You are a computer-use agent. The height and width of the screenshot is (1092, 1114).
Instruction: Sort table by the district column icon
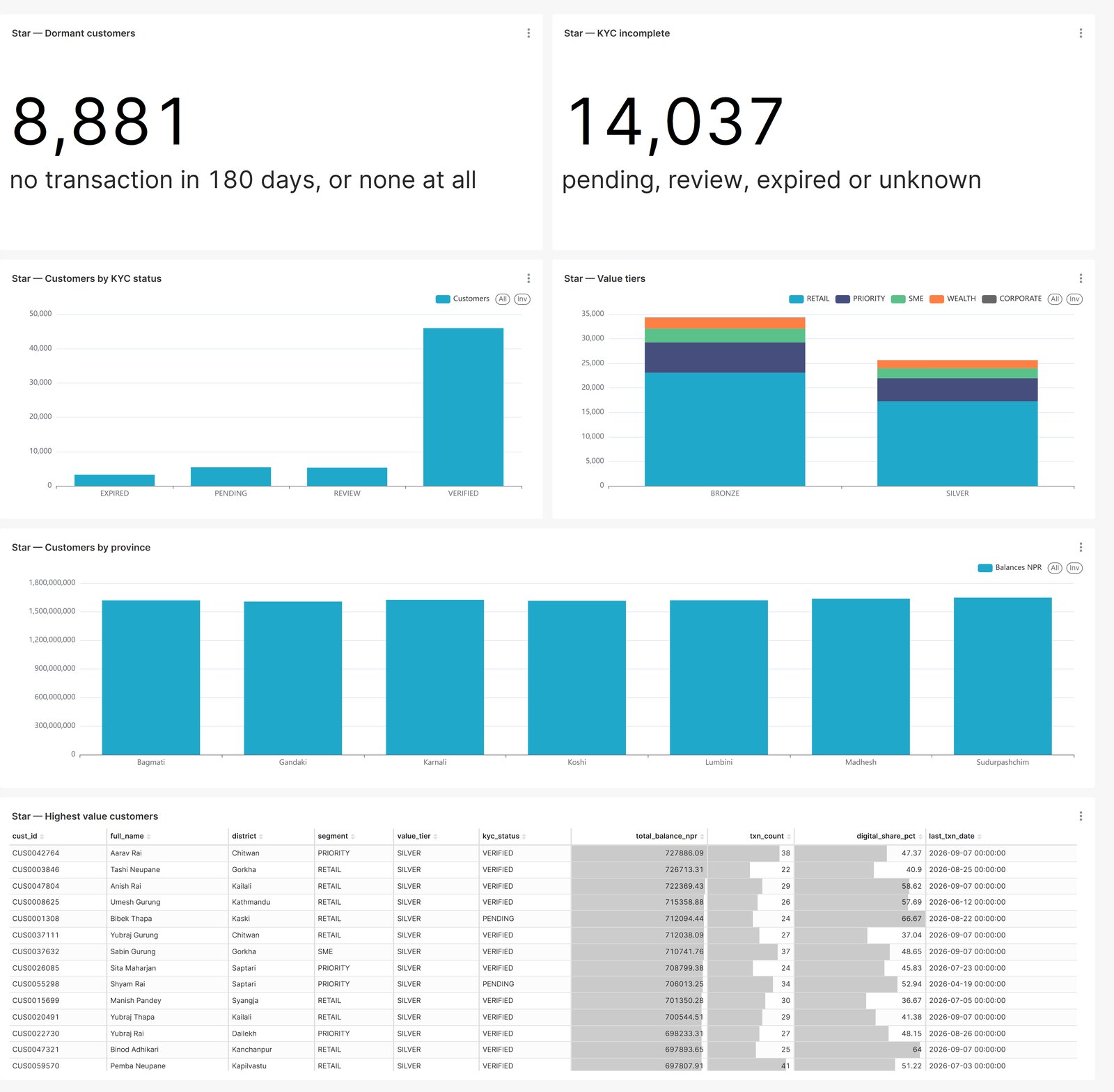(261, 837)
